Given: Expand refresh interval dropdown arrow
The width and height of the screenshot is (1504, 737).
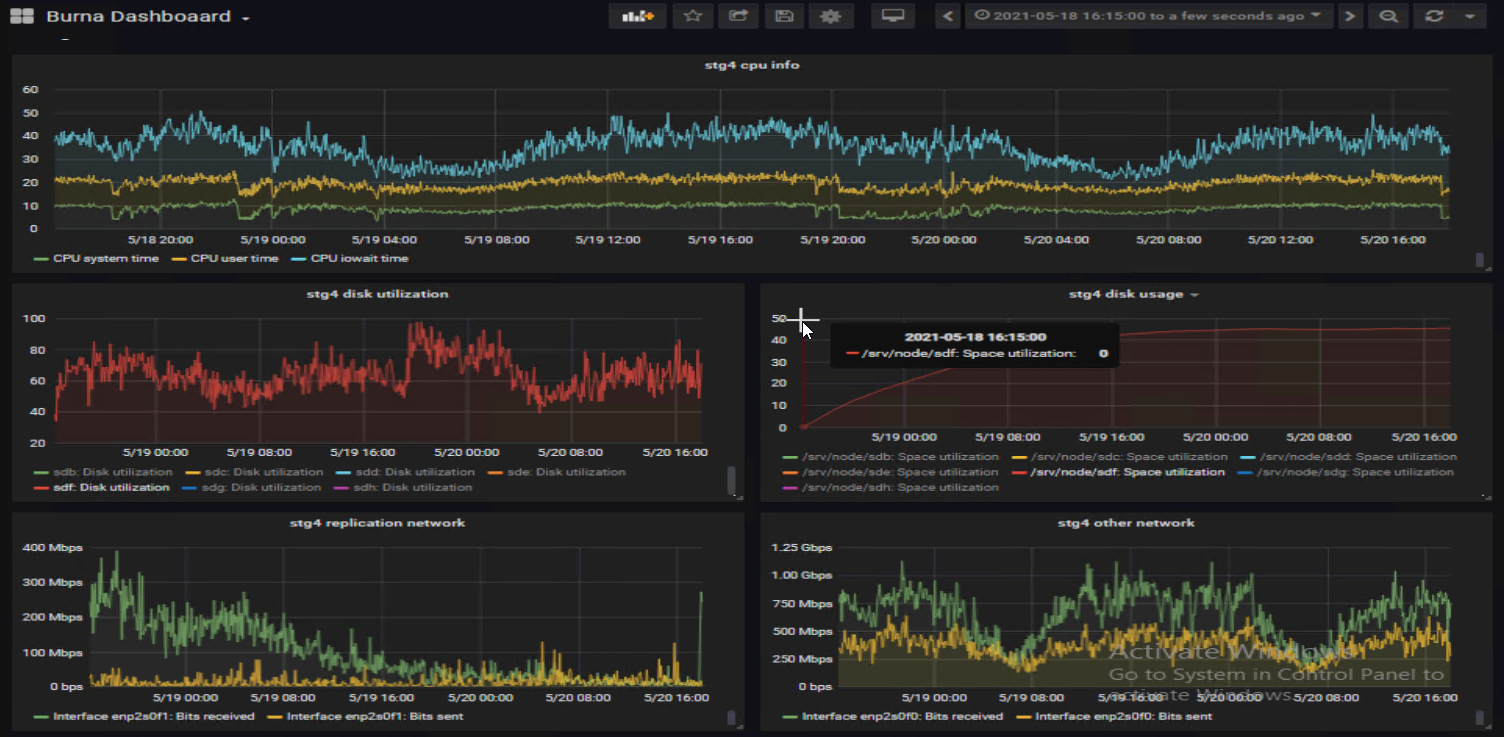Looking at the screenshot, I should pyautogui.click(x=1469, y=16).
